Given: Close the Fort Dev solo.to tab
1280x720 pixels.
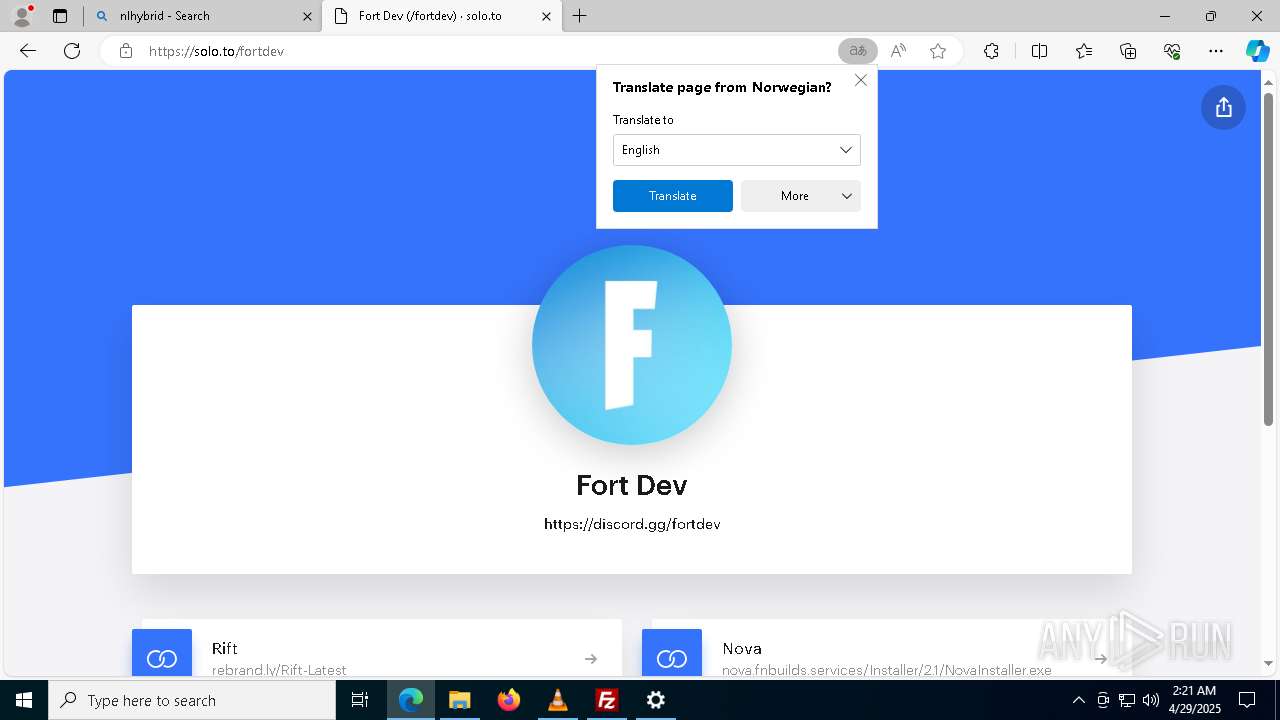Looking at the screenshot, I should click(546, 16).
